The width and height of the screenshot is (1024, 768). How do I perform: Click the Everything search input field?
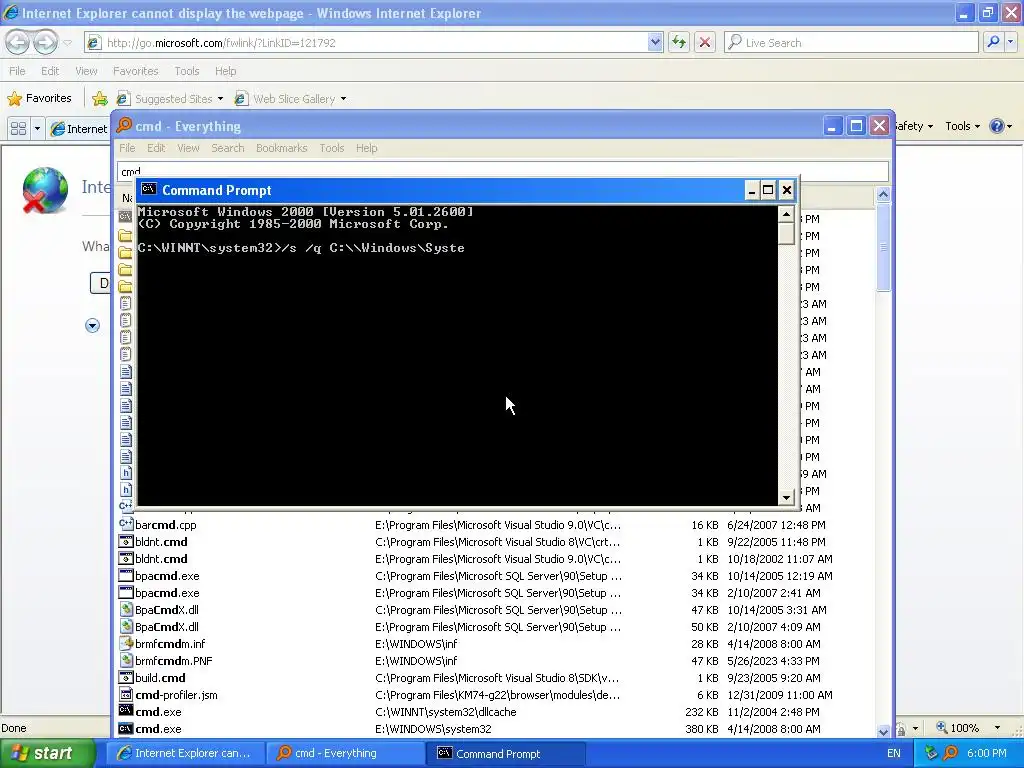coord(502,171)
